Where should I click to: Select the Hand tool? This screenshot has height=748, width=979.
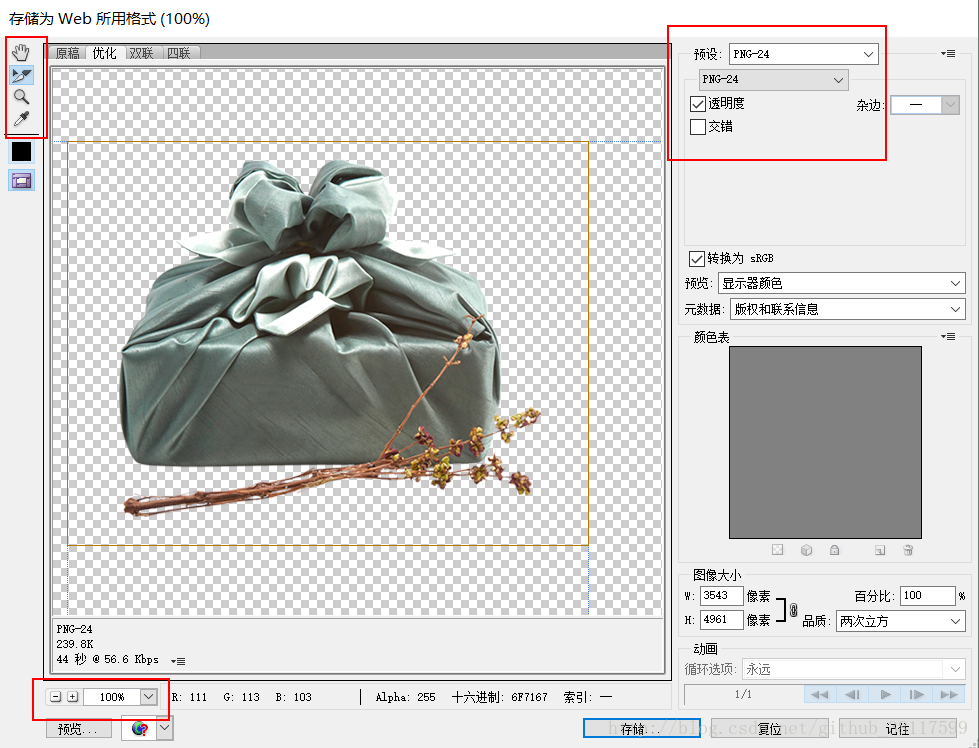(21, 52)
